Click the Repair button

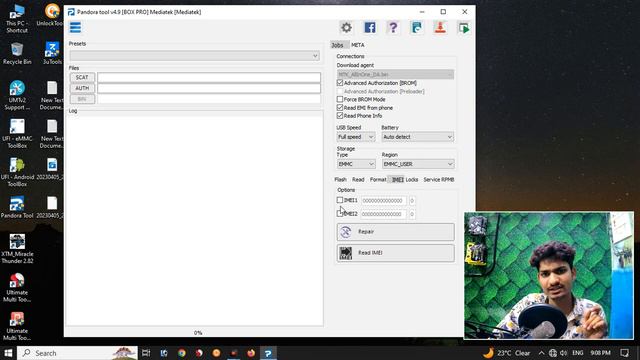(x=396, y=232)
